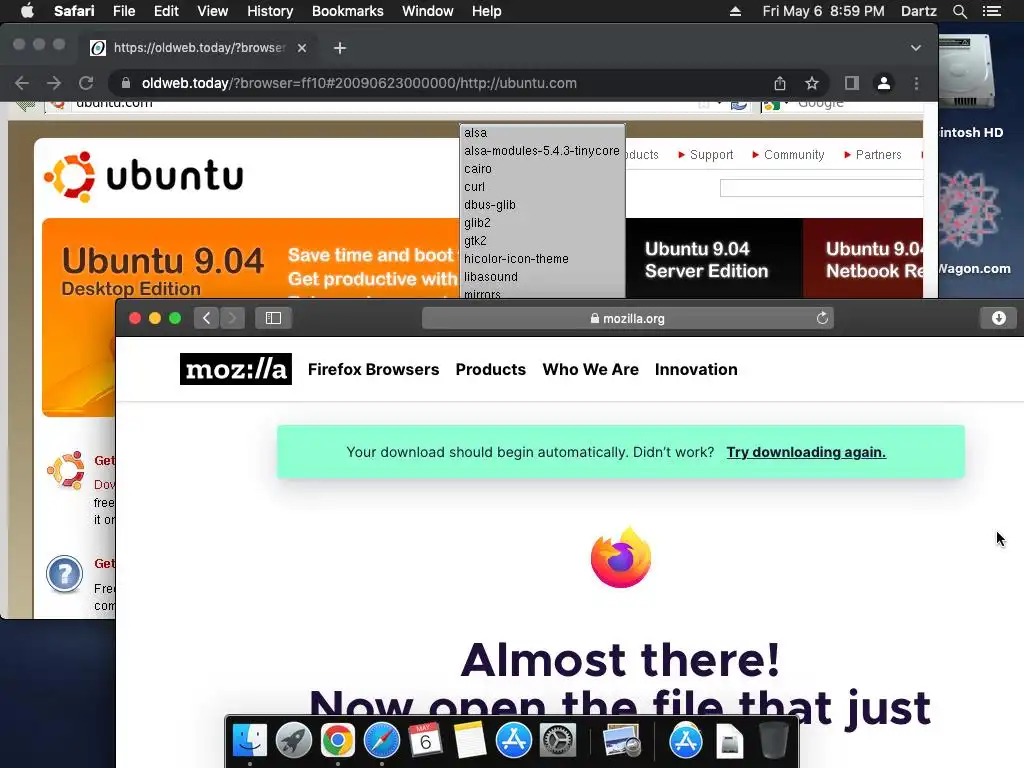Select libasound in the dropdown list
This screenshot has height=768, width=1024.
pos(542,276)
